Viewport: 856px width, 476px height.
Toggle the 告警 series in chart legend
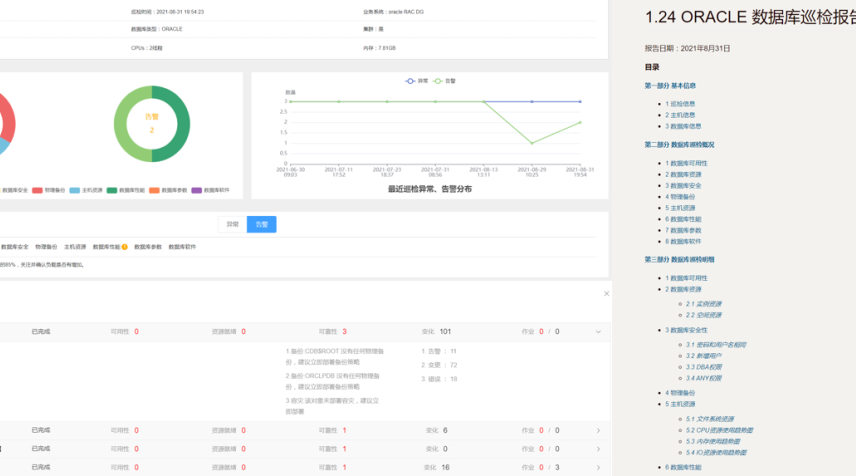click(x=445, y=80)
